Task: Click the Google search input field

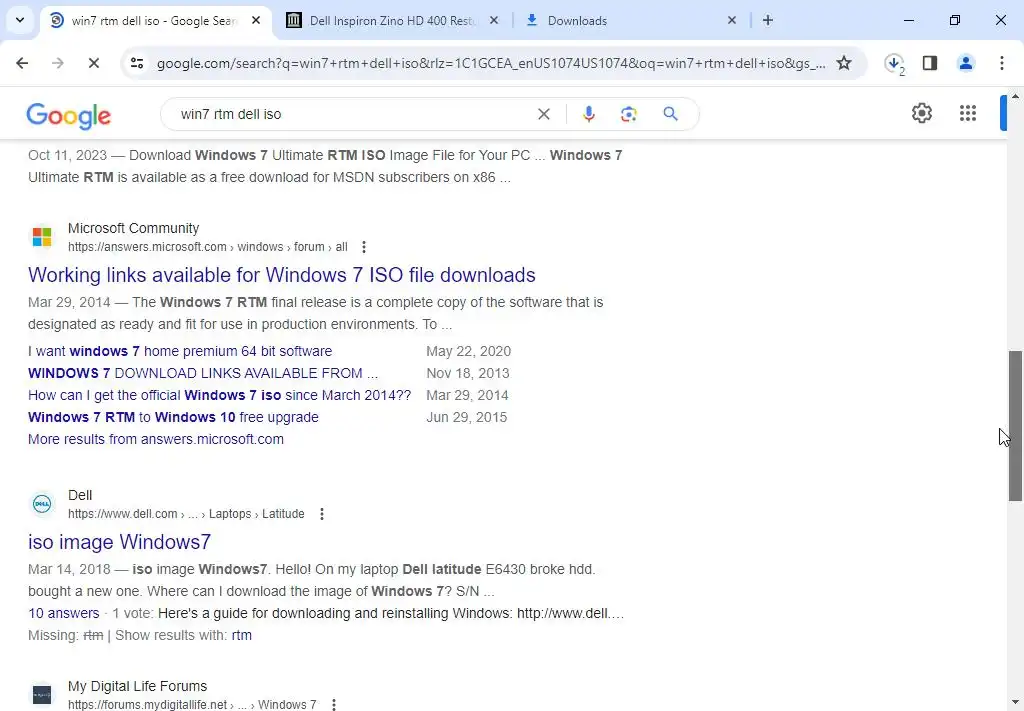Action: tap(353, 114)
